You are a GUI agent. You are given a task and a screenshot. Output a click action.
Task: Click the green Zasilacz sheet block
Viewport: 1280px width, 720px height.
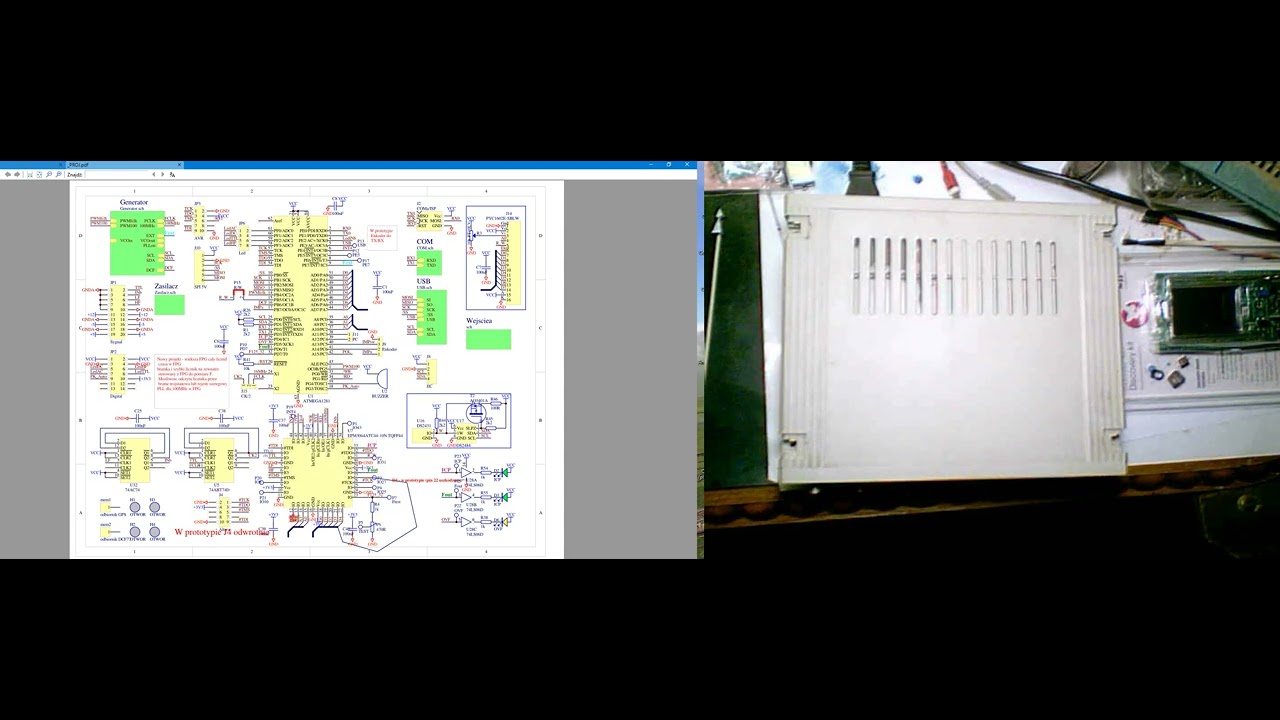(169, 305)
